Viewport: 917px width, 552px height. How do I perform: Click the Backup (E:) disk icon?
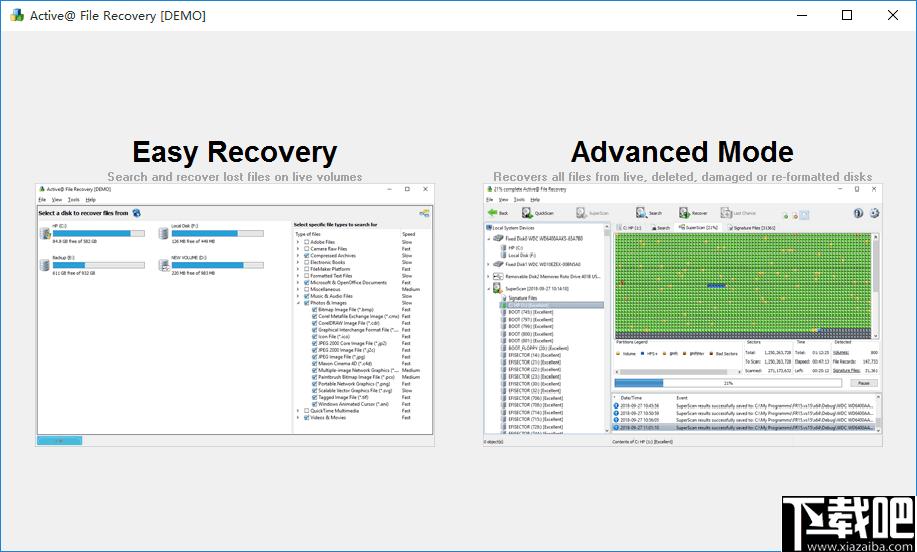click(45, 264)
